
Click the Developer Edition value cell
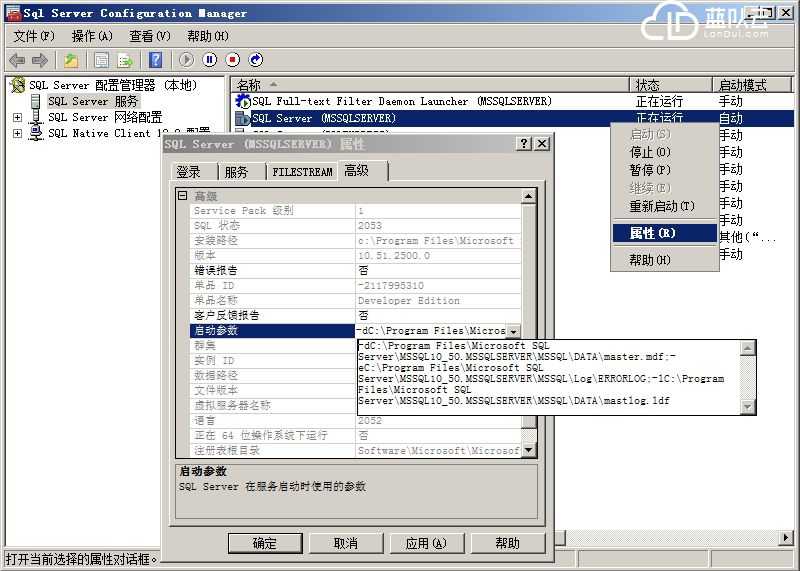tap(438, 301)
